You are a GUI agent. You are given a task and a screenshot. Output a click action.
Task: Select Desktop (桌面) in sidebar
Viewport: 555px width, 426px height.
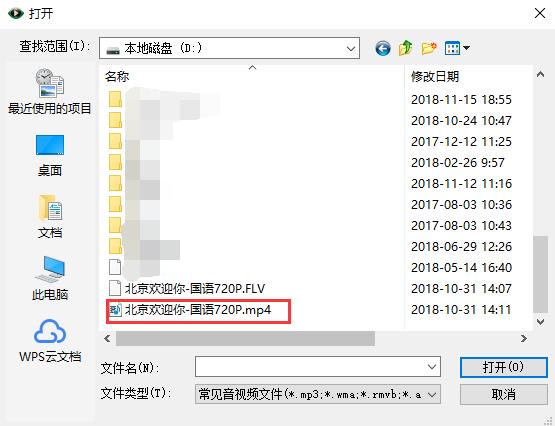point(50,155)
